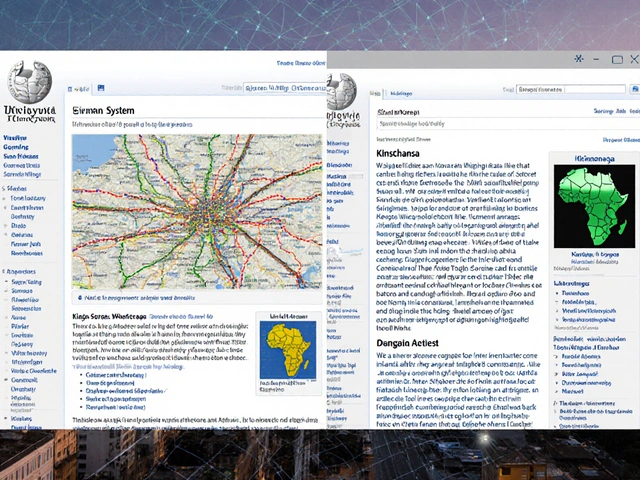
Task: Close the Kinschansa window
Action: (x=634, y=59)
